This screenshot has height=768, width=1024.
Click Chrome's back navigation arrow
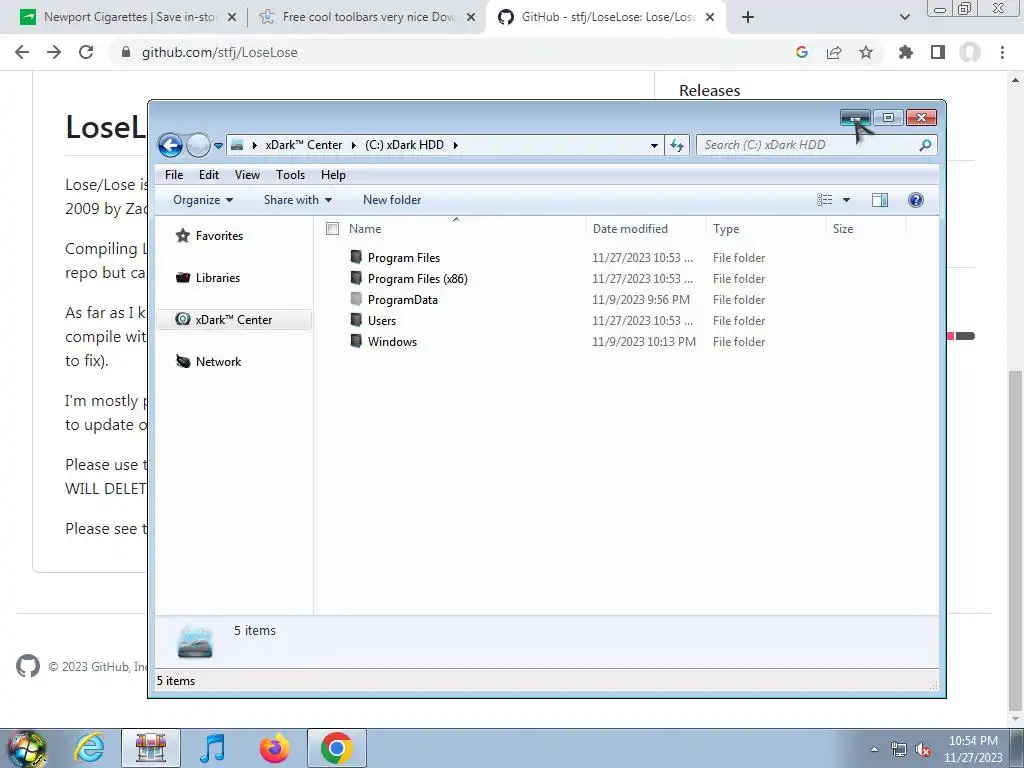(x=22, y=52)
